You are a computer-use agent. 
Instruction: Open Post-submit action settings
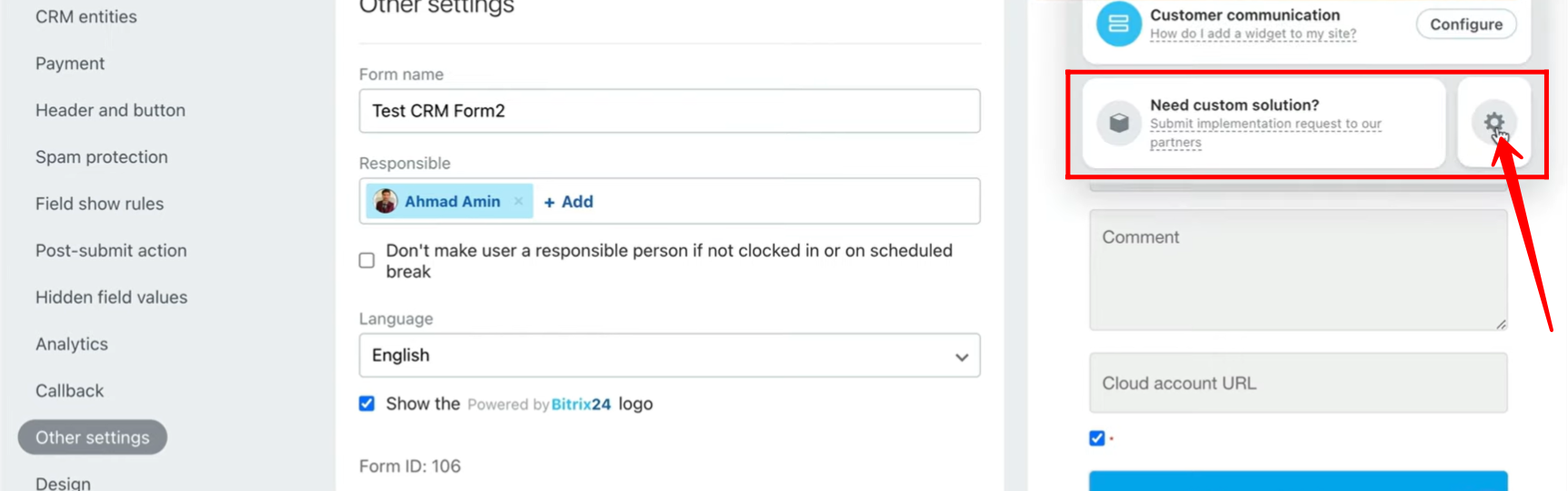[111, 251]
